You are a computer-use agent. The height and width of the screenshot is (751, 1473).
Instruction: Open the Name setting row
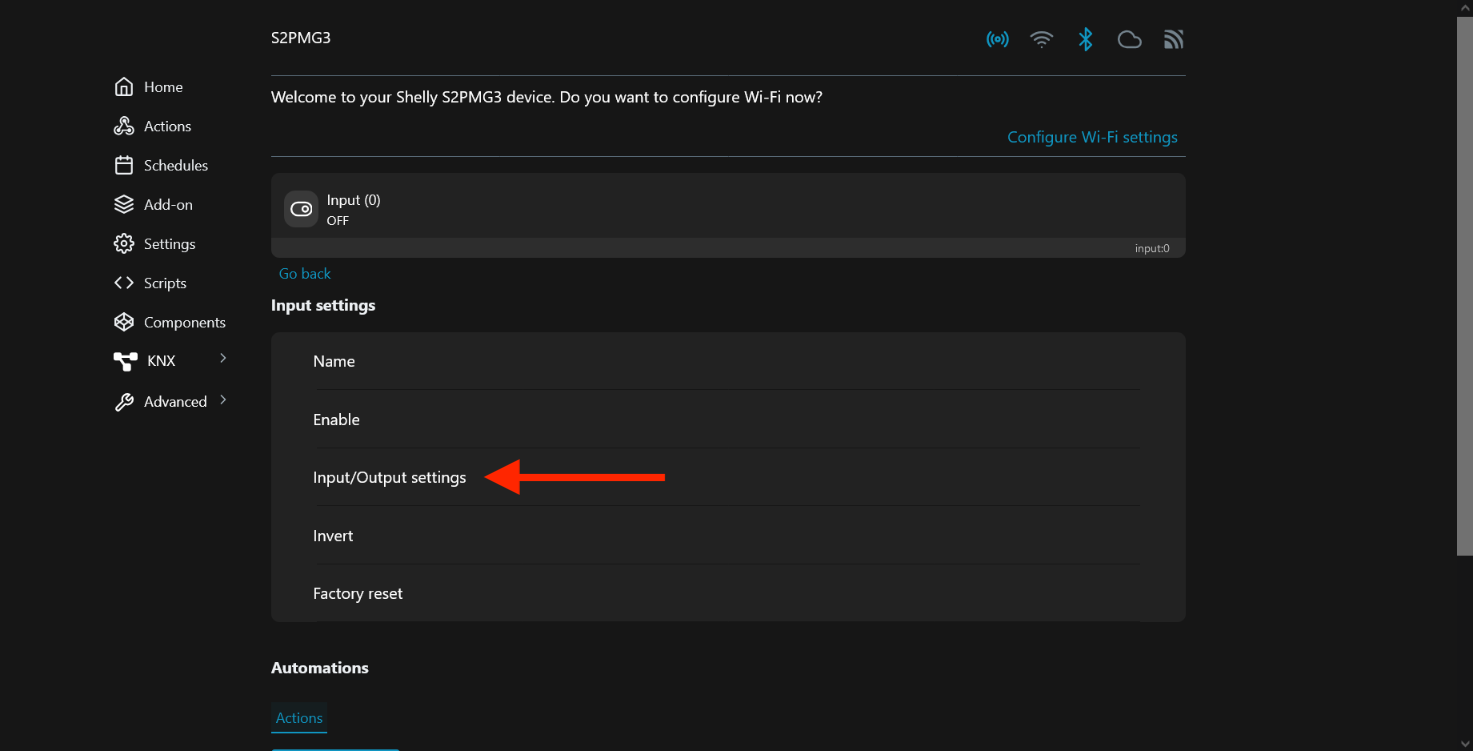tap(334, 361)
